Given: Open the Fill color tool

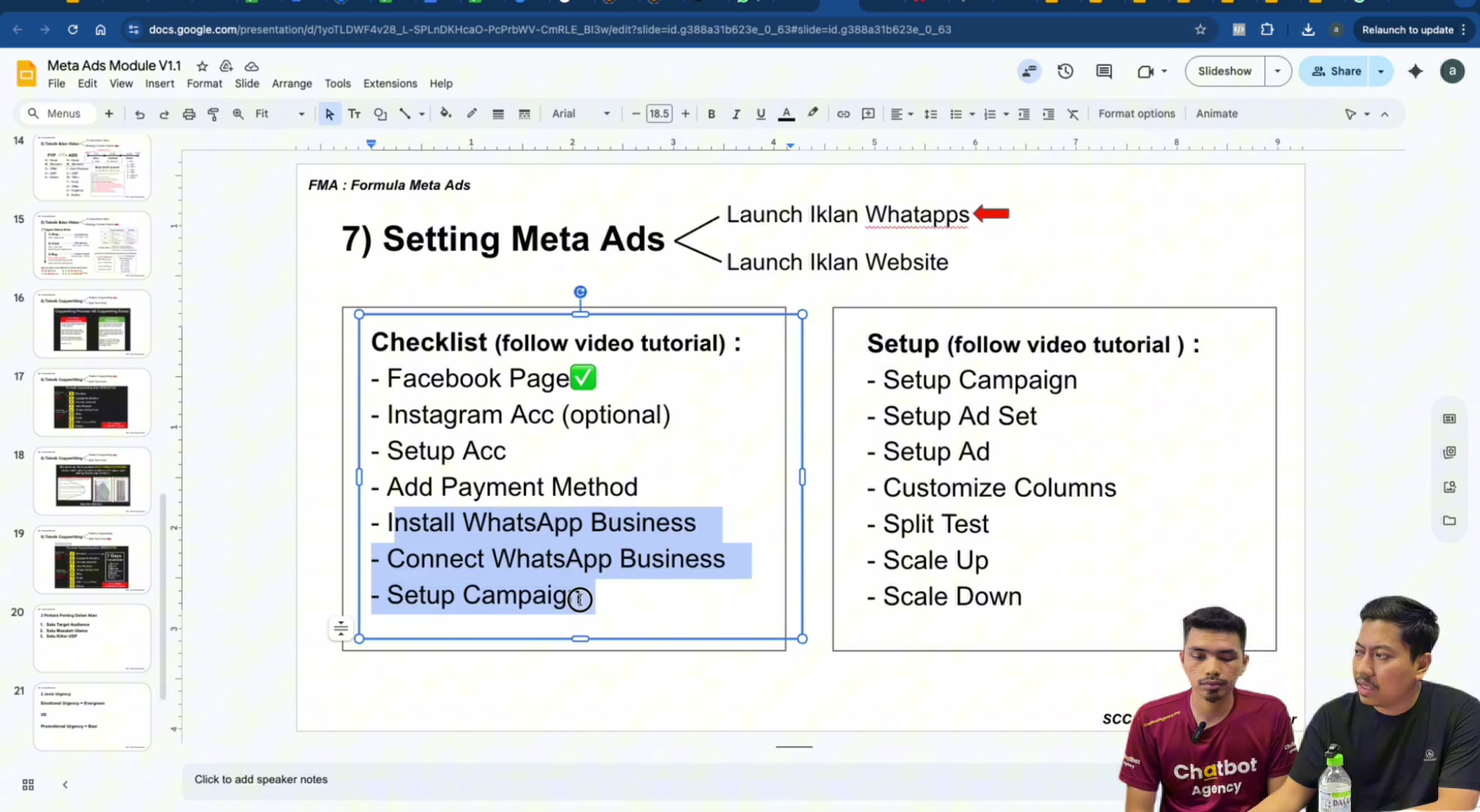Looking at the screenshot, I should pyautogui.click(x=446, y=114).
